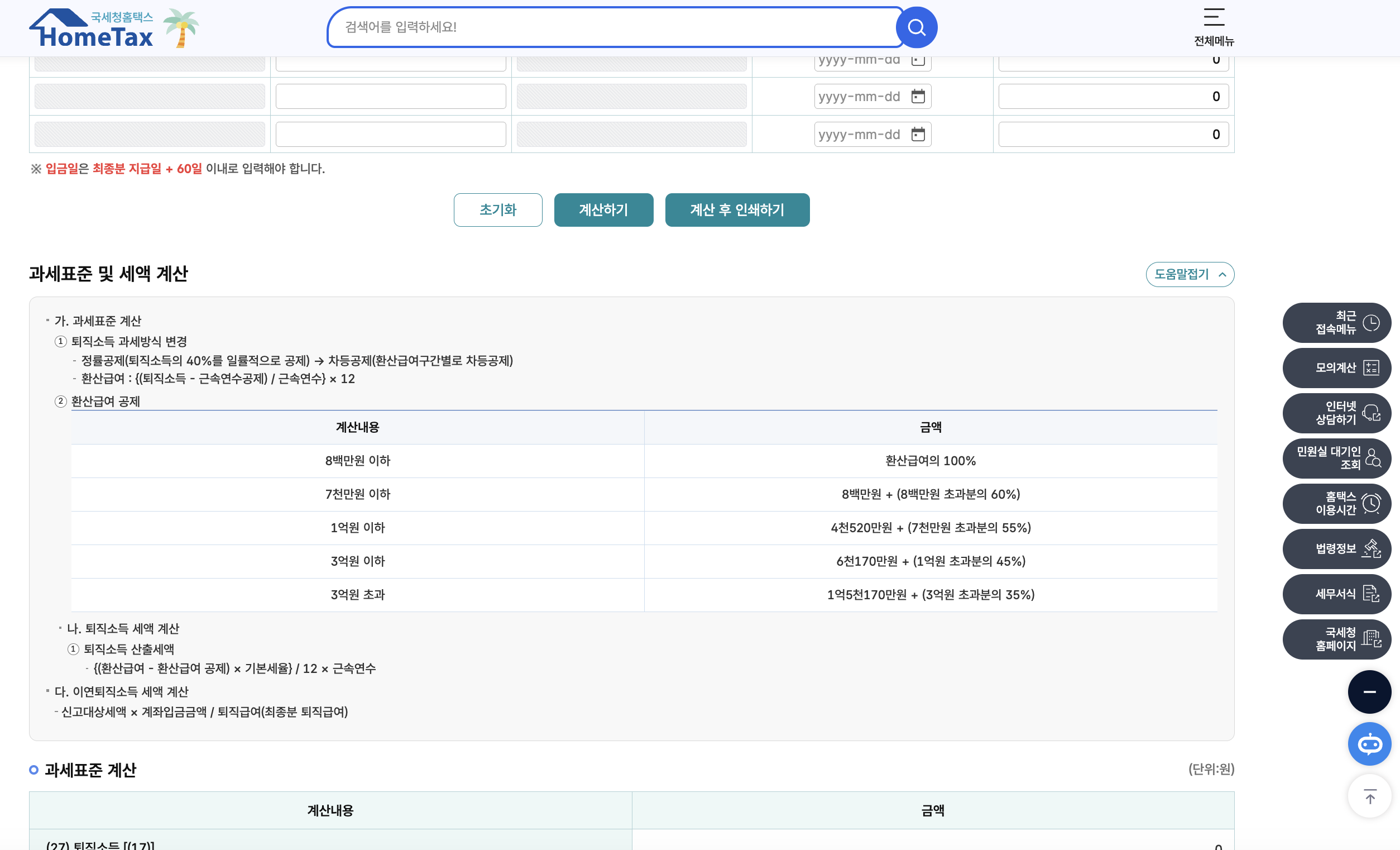
Task: Click the amount field in last row
Action: coord(1113,134)
